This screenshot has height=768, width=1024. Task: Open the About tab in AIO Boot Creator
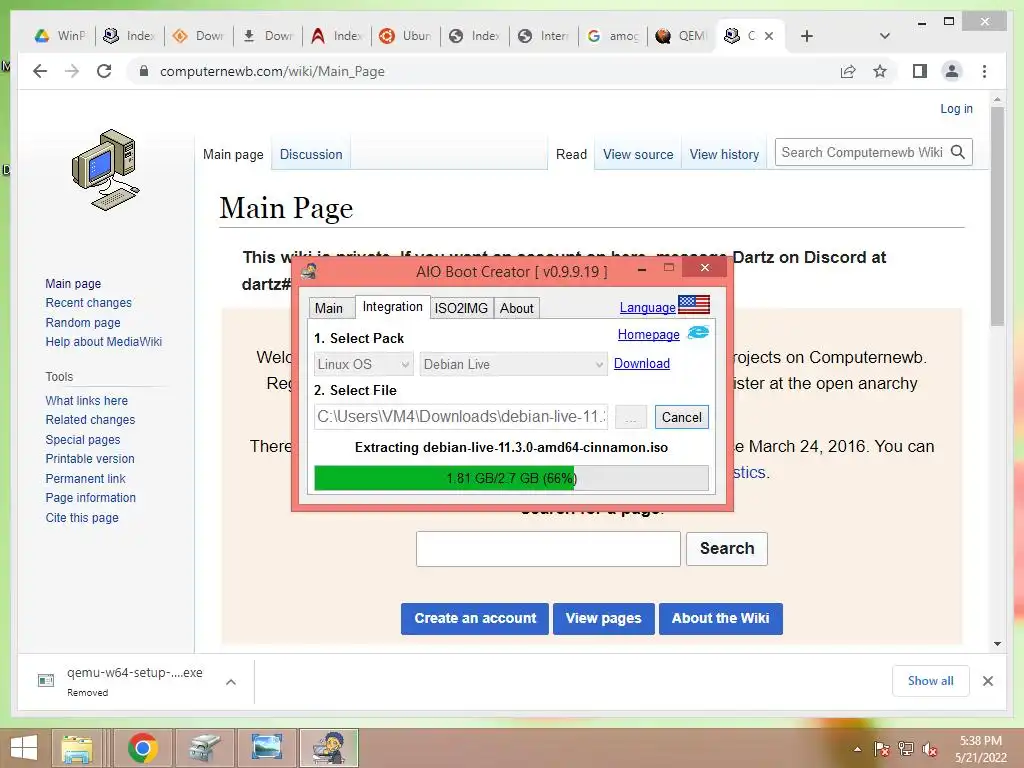pyautogui.click(x=517, y=308)
